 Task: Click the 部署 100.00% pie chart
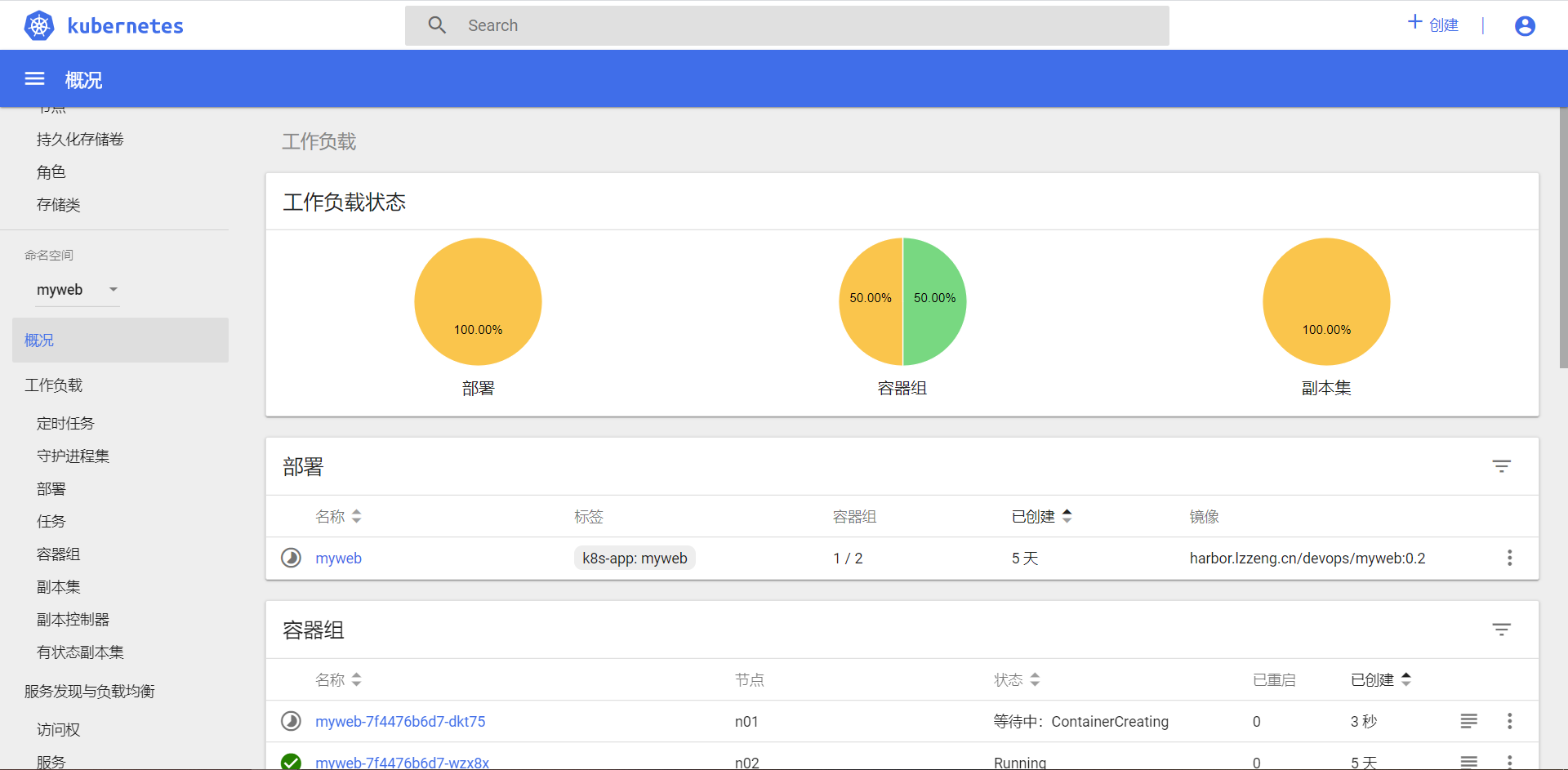478,301
